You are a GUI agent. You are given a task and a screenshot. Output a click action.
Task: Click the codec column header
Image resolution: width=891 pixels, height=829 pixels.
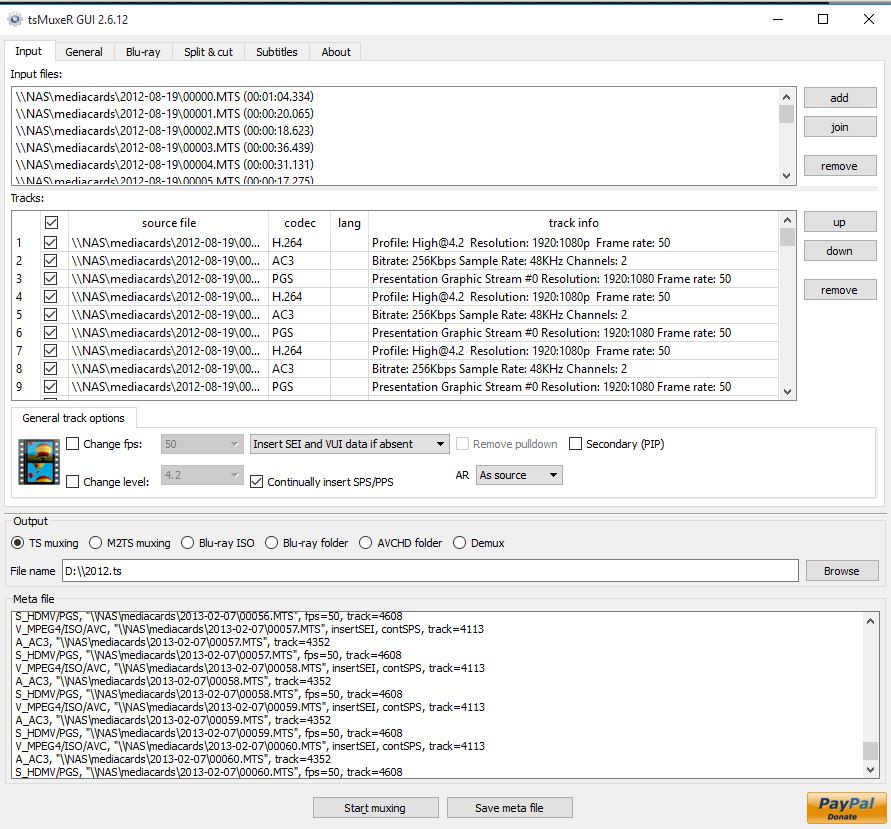click(x=299, y=223)
